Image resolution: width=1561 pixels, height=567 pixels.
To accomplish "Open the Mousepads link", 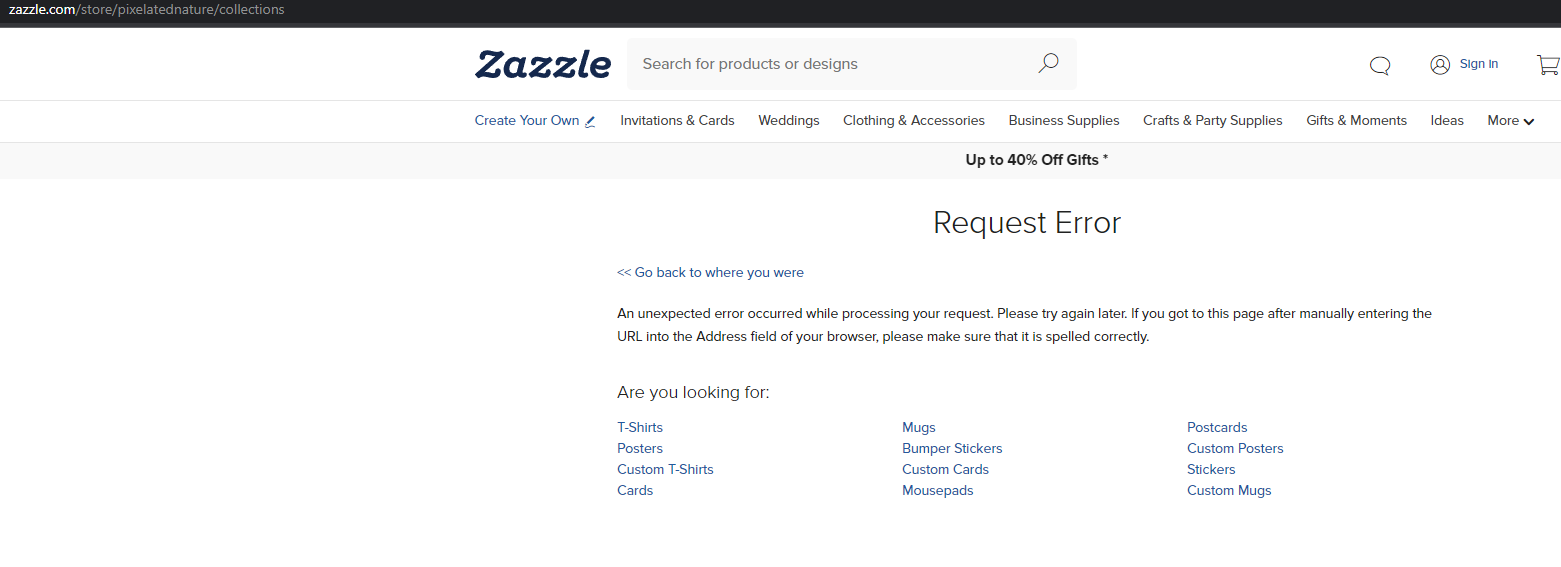I will tap(938, 490).
